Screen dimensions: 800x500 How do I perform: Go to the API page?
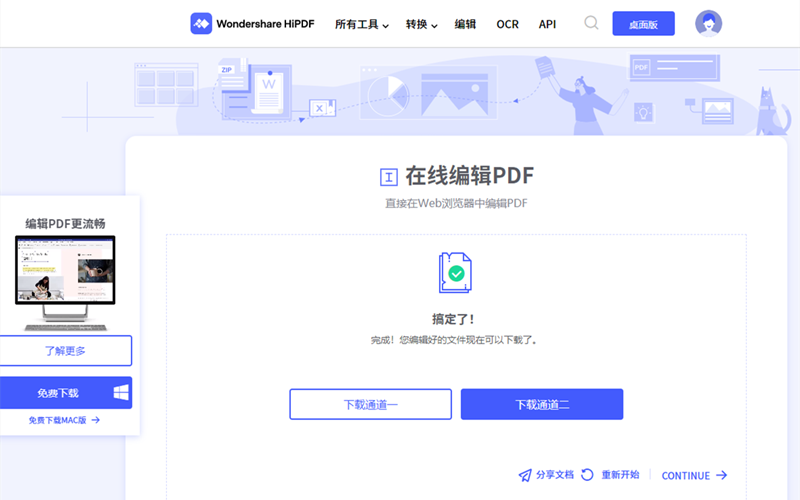tap(547, 24)
